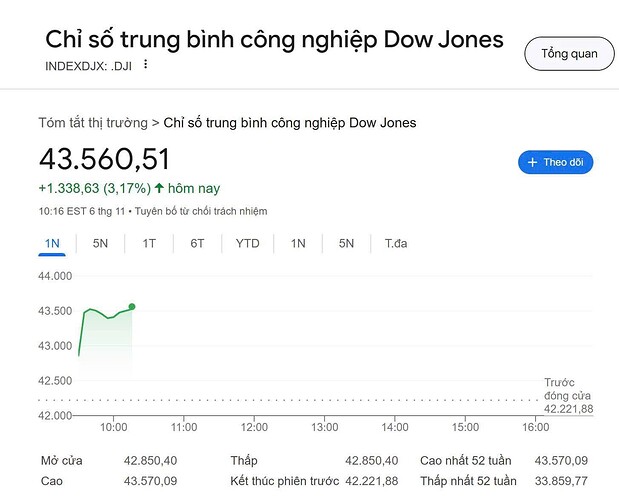Viewport: 619px width, 500px height.
Task: Switch to the T.đa range tab
Action: pos(396,243)
